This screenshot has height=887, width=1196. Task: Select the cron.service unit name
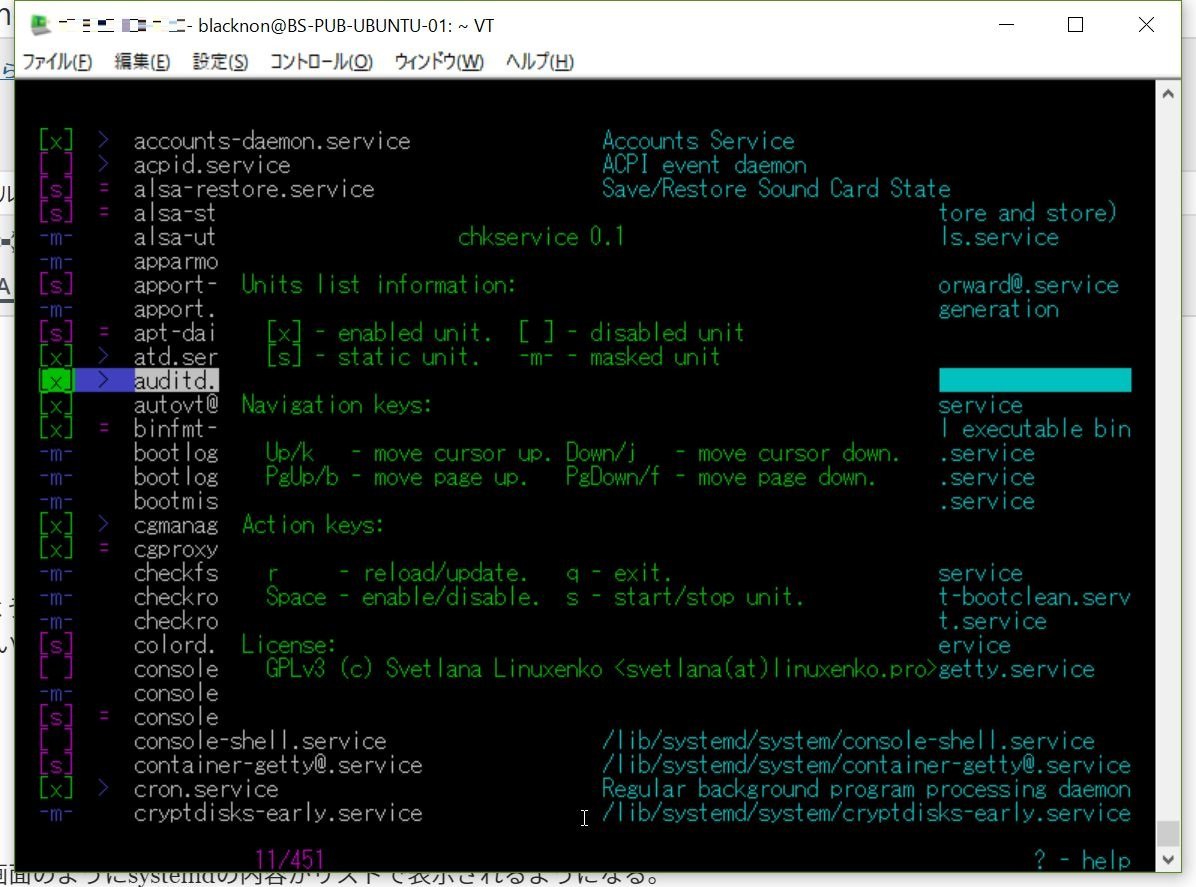206,789
